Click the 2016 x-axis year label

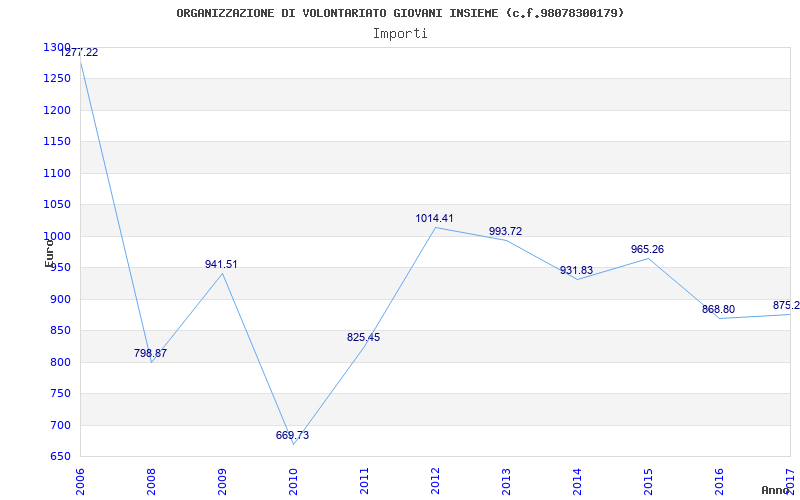[x=718, y=482]
